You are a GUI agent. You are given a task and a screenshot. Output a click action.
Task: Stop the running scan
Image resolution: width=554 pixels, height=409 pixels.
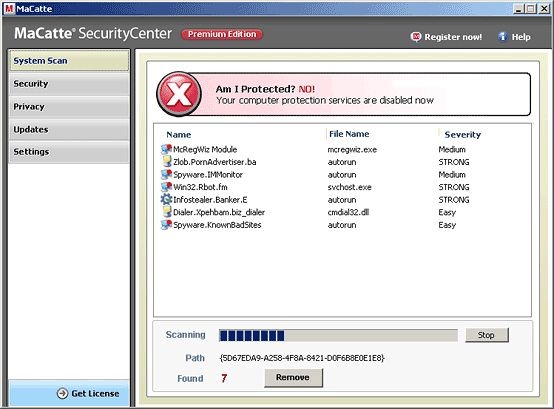(487, 335)
